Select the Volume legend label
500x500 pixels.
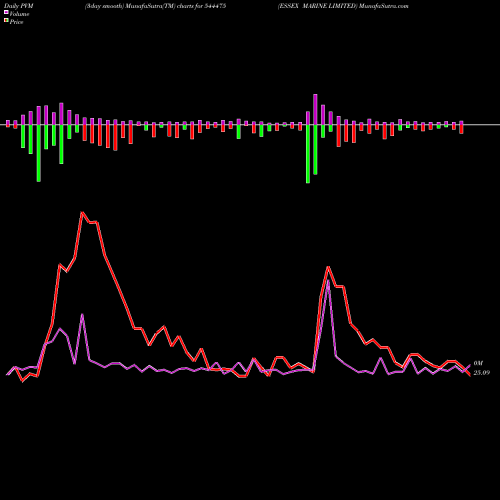[x=19, y=14]
